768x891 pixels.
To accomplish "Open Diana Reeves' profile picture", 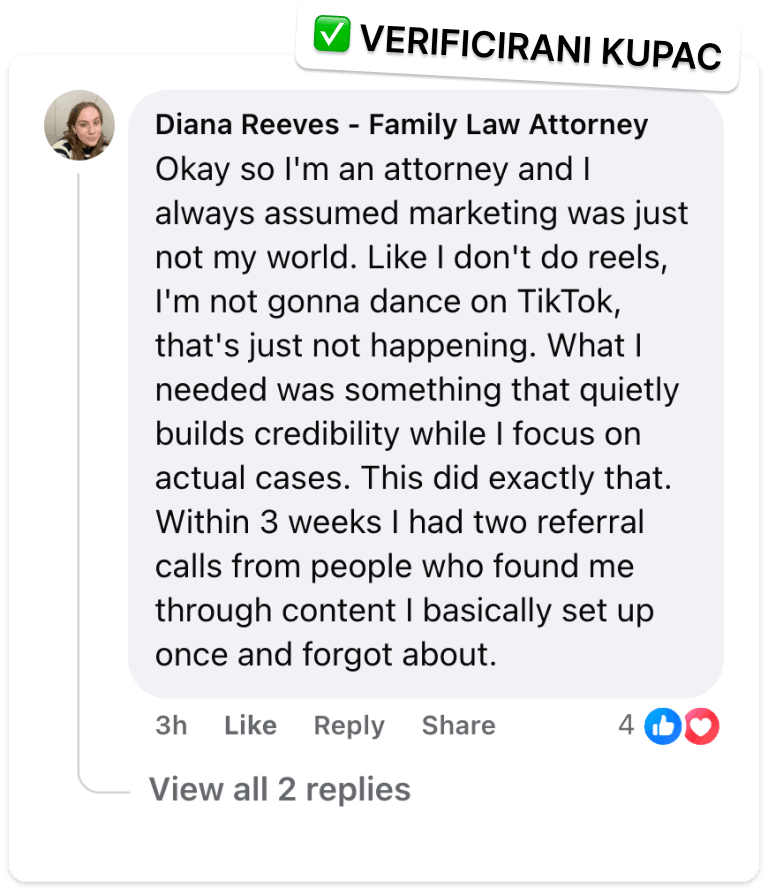I will pyautogui.click(x=80, y=125).
